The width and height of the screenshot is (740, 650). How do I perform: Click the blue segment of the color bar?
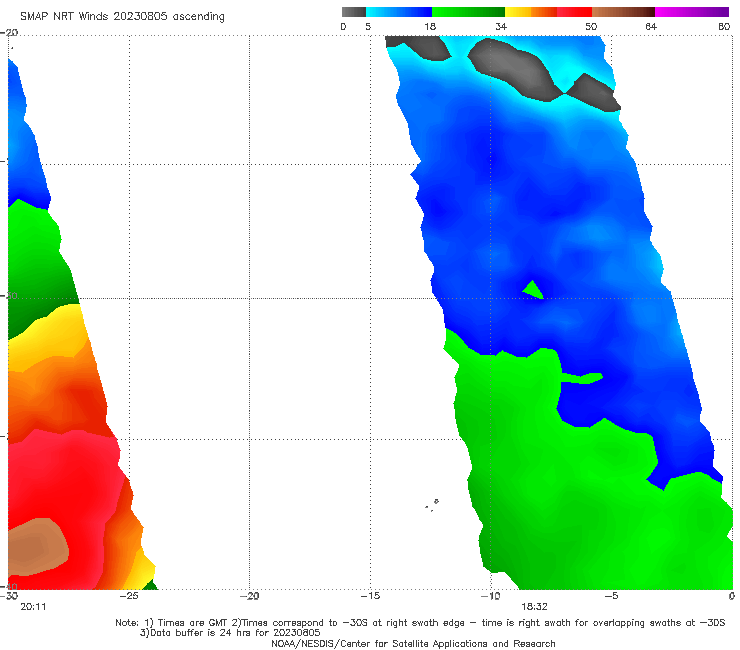pyautogui.click(x=399, y=12)
